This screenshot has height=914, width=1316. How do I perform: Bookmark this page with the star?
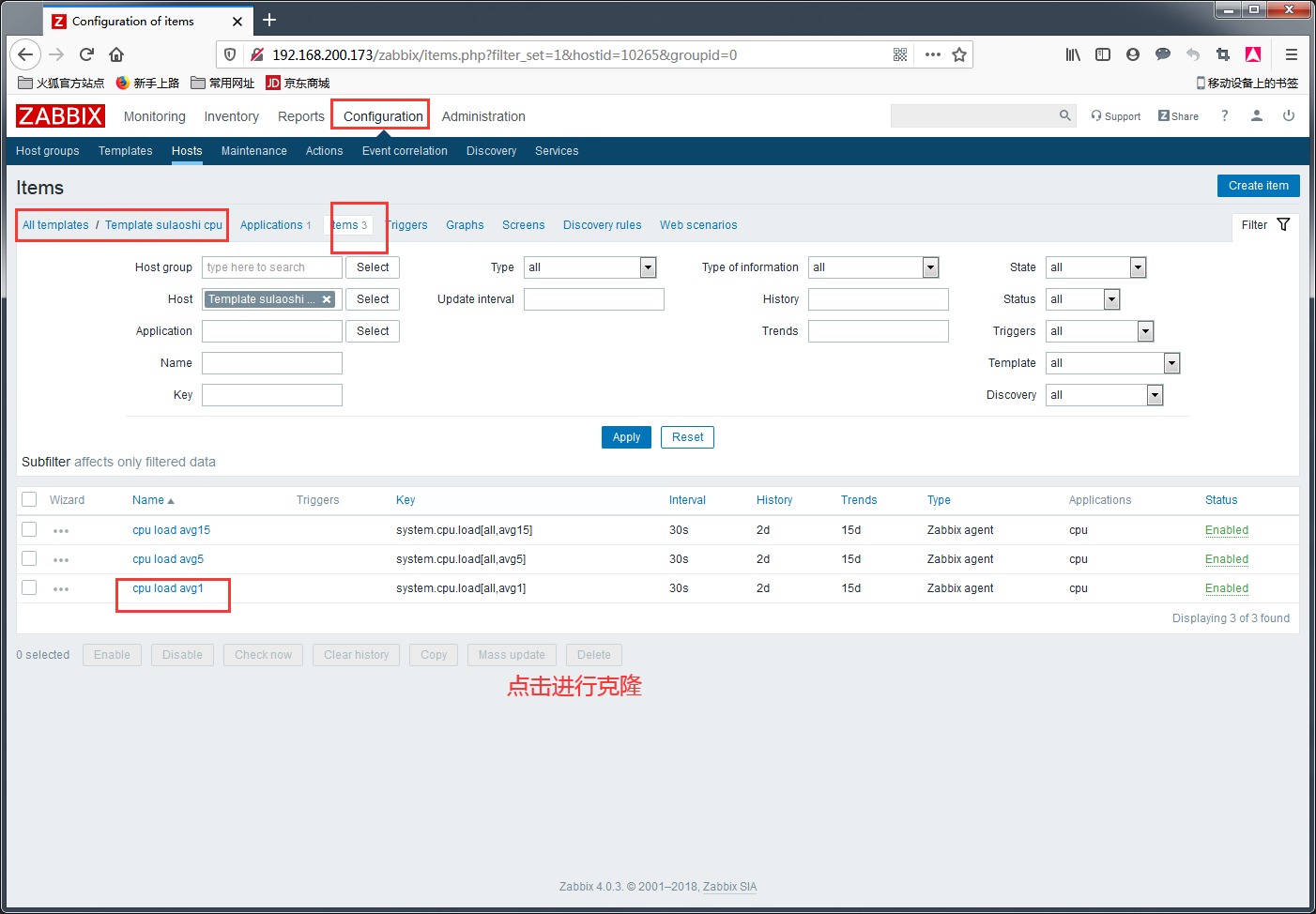(959, 54)
